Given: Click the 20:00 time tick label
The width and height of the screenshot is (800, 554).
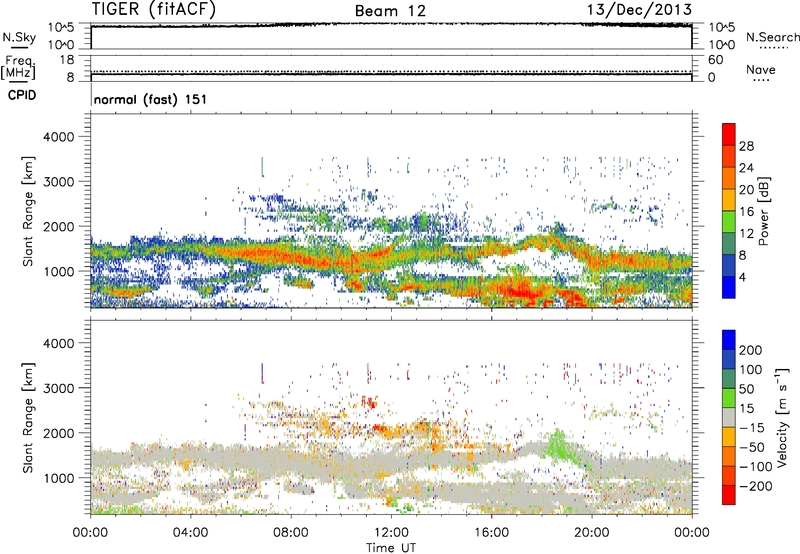Looking at the screenshot, I should pos(591,533).
